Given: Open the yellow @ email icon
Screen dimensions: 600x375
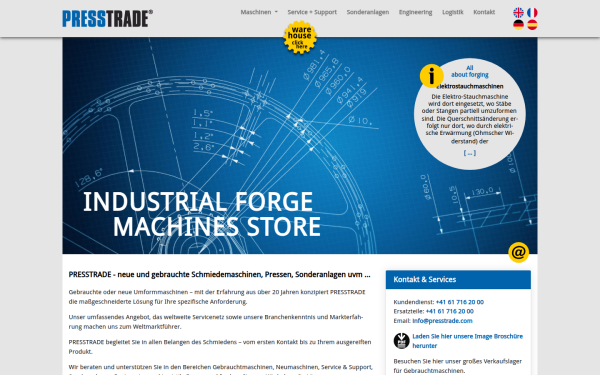Looking at the screenshot, I should pos(518,252).
